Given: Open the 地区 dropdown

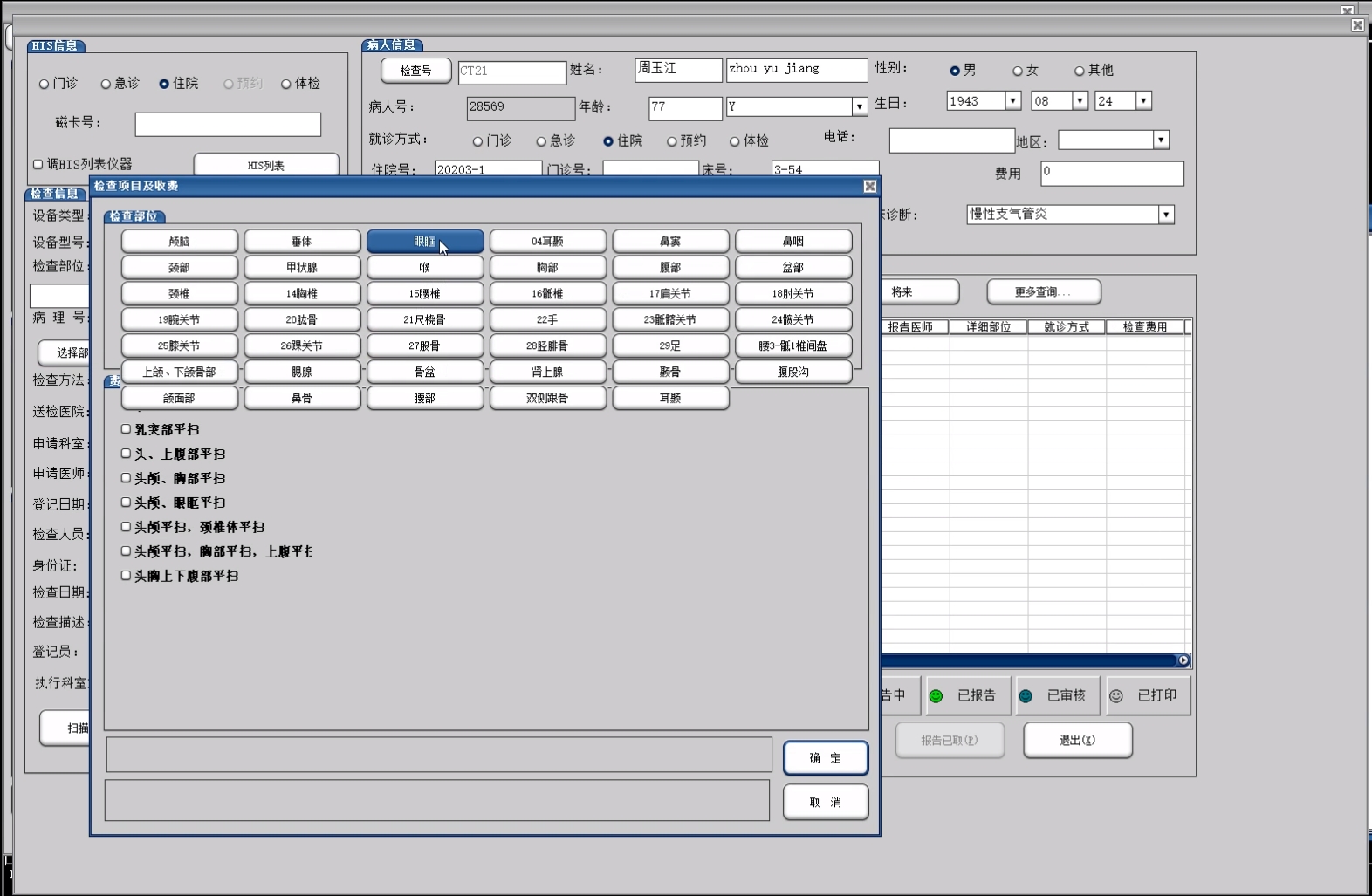Looking at the screenshot, I should (1161, 140).
